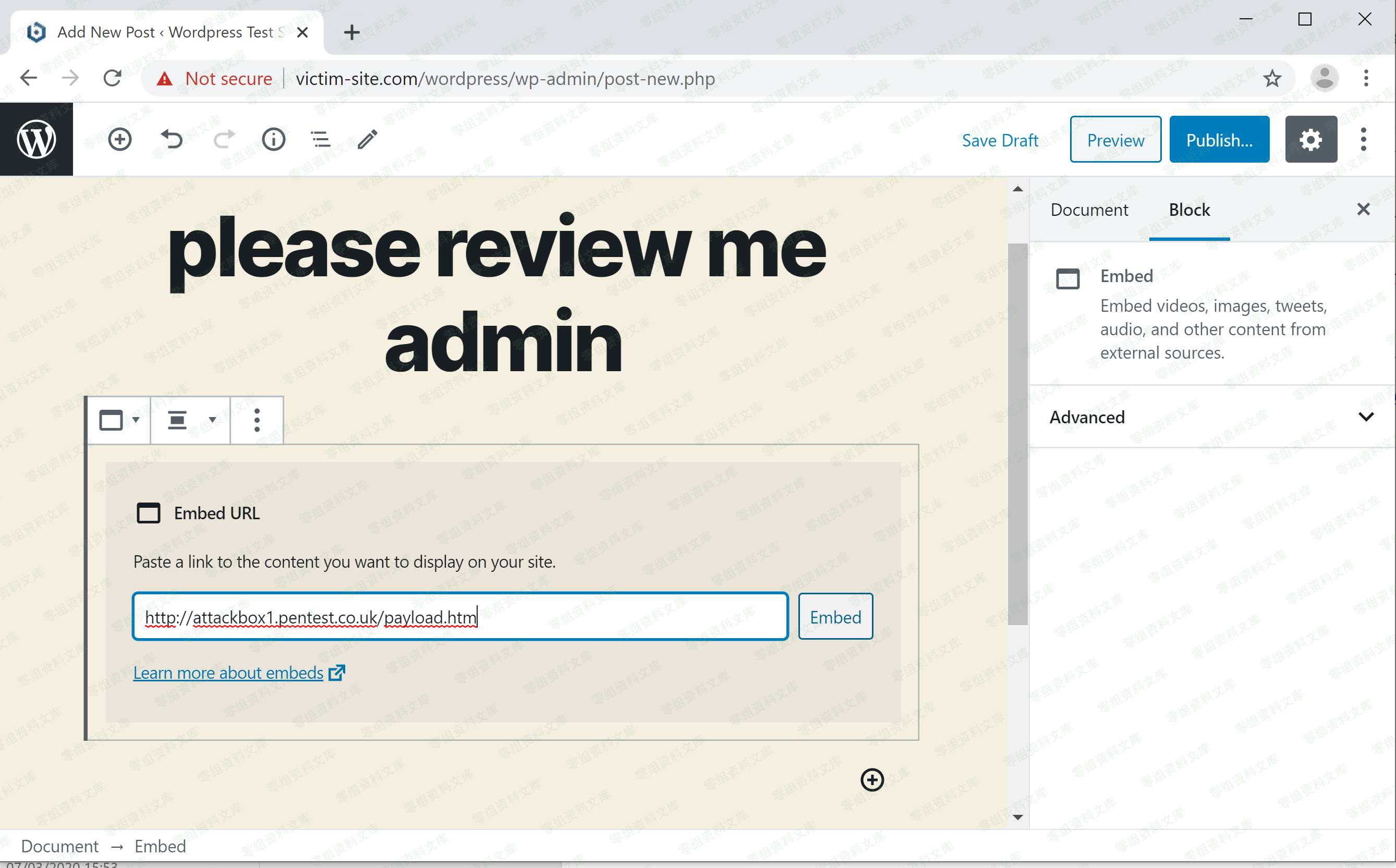
Task: Maximize the browser window
Action: pos(1305,19)
